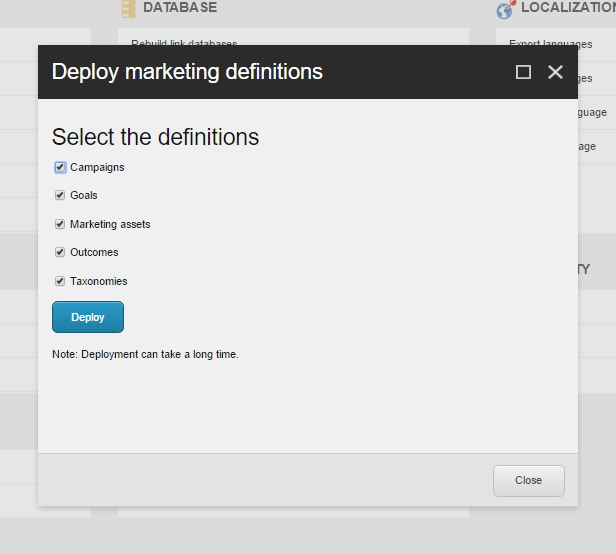The image size is (616, 553).
Task: Click the DATABASE section heading
Action: [180, 8]
